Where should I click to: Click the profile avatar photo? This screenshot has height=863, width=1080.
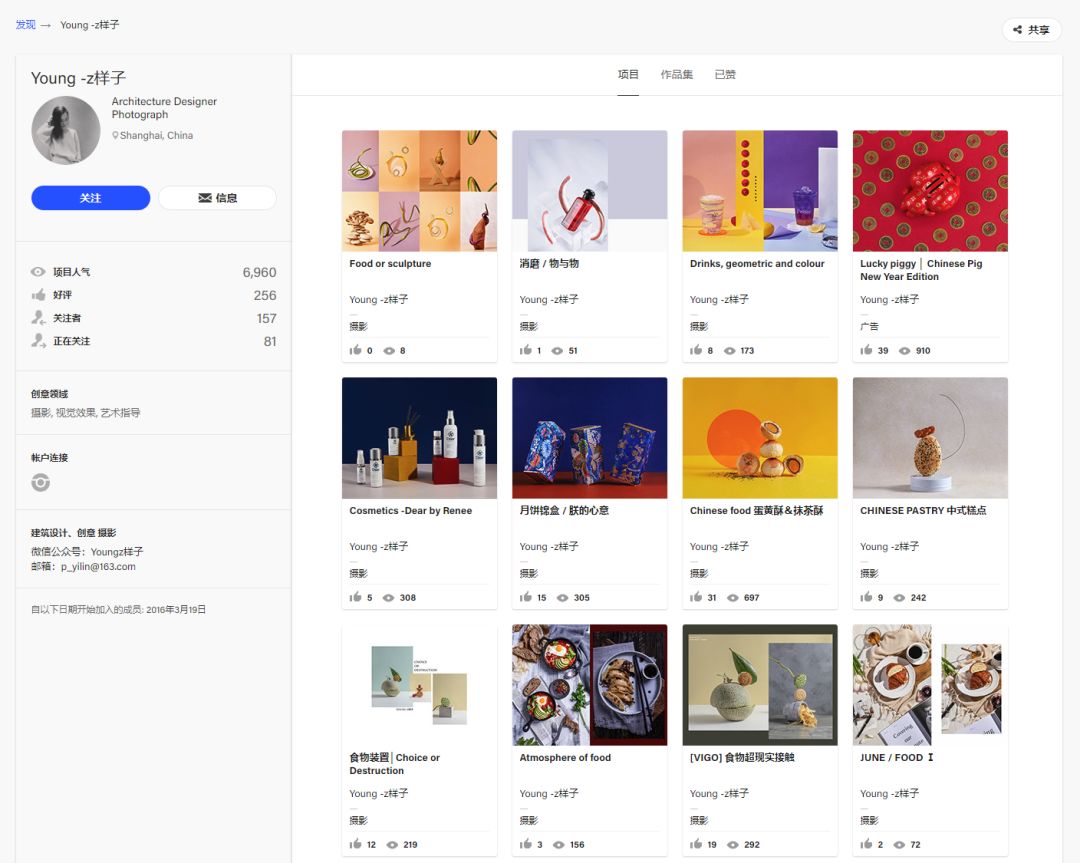coord(66,130)
